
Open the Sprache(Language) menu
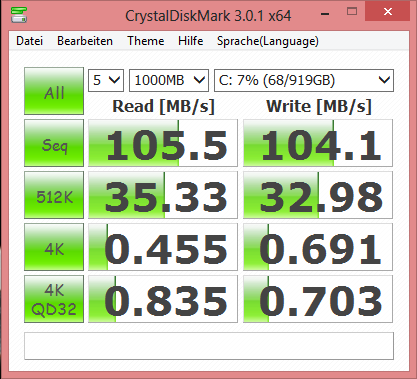268,41
